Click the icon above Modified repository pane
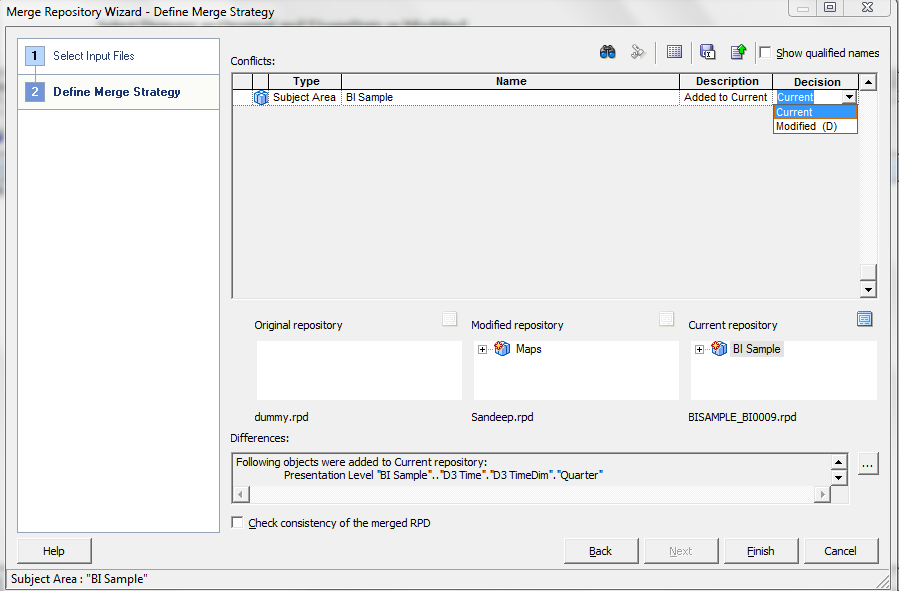This screenshot has width=899, height=591. 666,318
